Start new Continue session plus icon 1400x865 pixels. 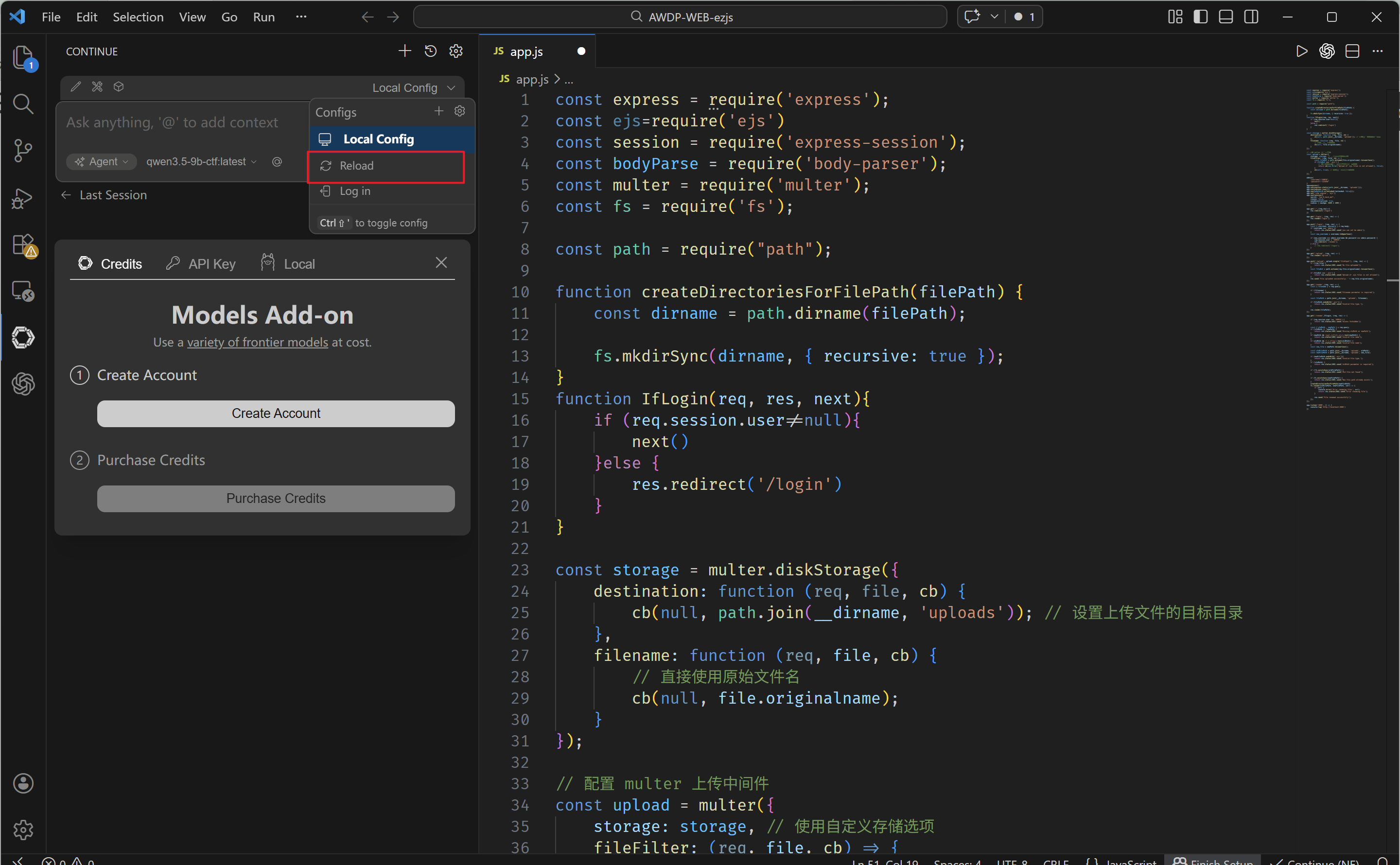(404, 52)
